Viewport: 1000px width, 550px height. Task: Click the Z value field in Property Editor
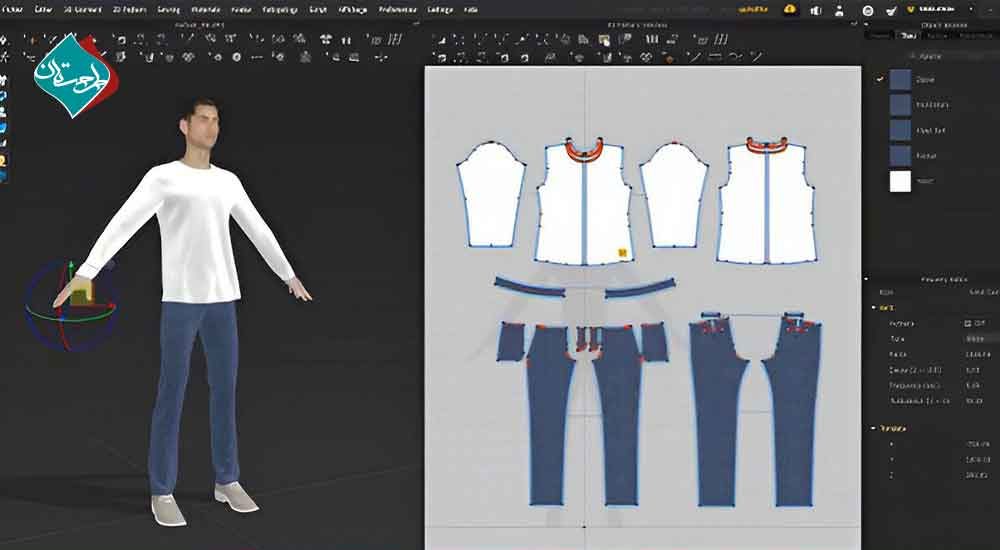[x=977, y=475]
